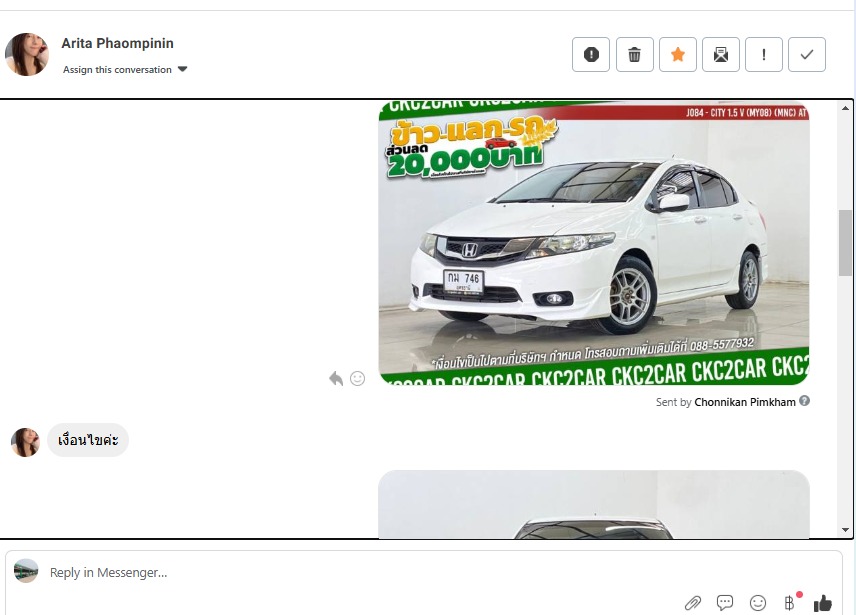
Task: Delete conversation with the trash icon
Action: (x=634, y=55)
